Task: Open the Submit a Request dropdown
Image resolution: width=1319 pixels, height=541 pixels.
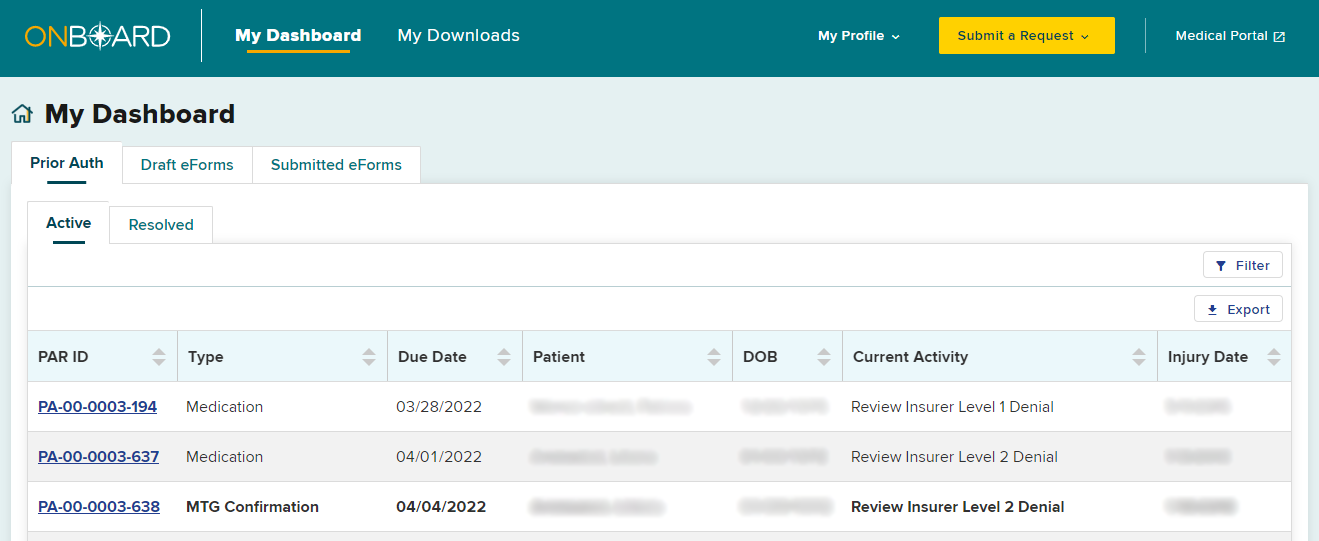Action: click(1026, 36)
